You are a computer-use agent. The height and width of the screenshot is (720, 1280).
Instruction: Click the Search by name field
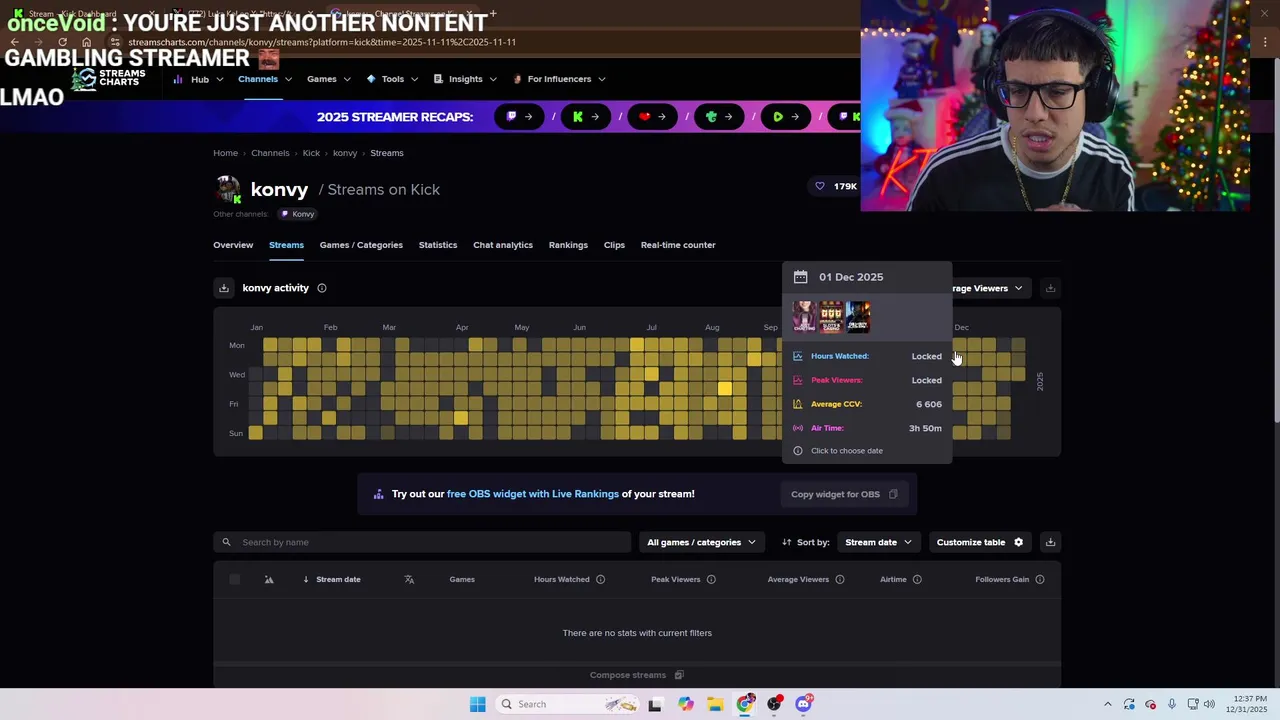422,542
